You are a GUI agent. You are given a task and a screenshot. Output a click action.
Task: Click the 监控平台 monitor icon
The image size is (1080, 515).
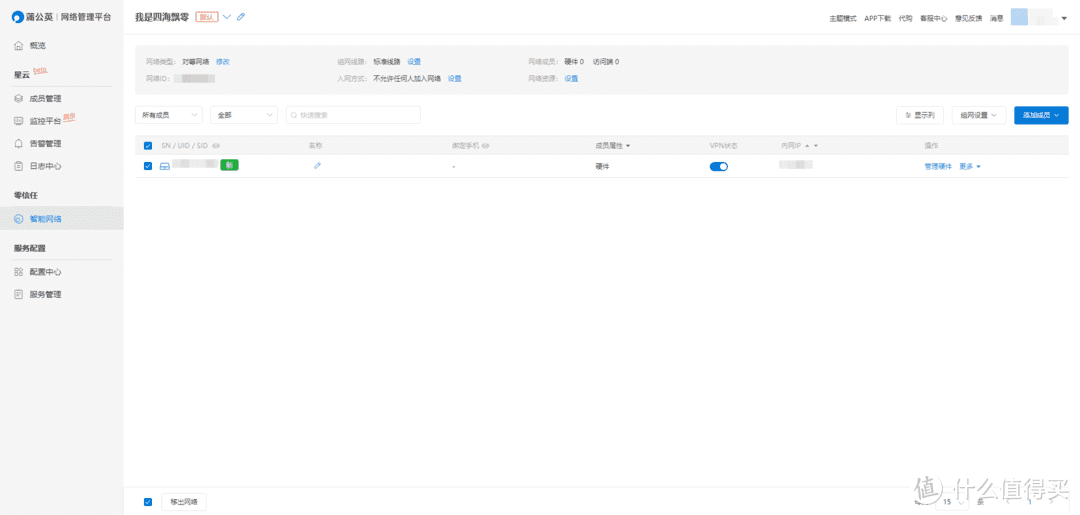pyautogui.click(x=19, y=121)
